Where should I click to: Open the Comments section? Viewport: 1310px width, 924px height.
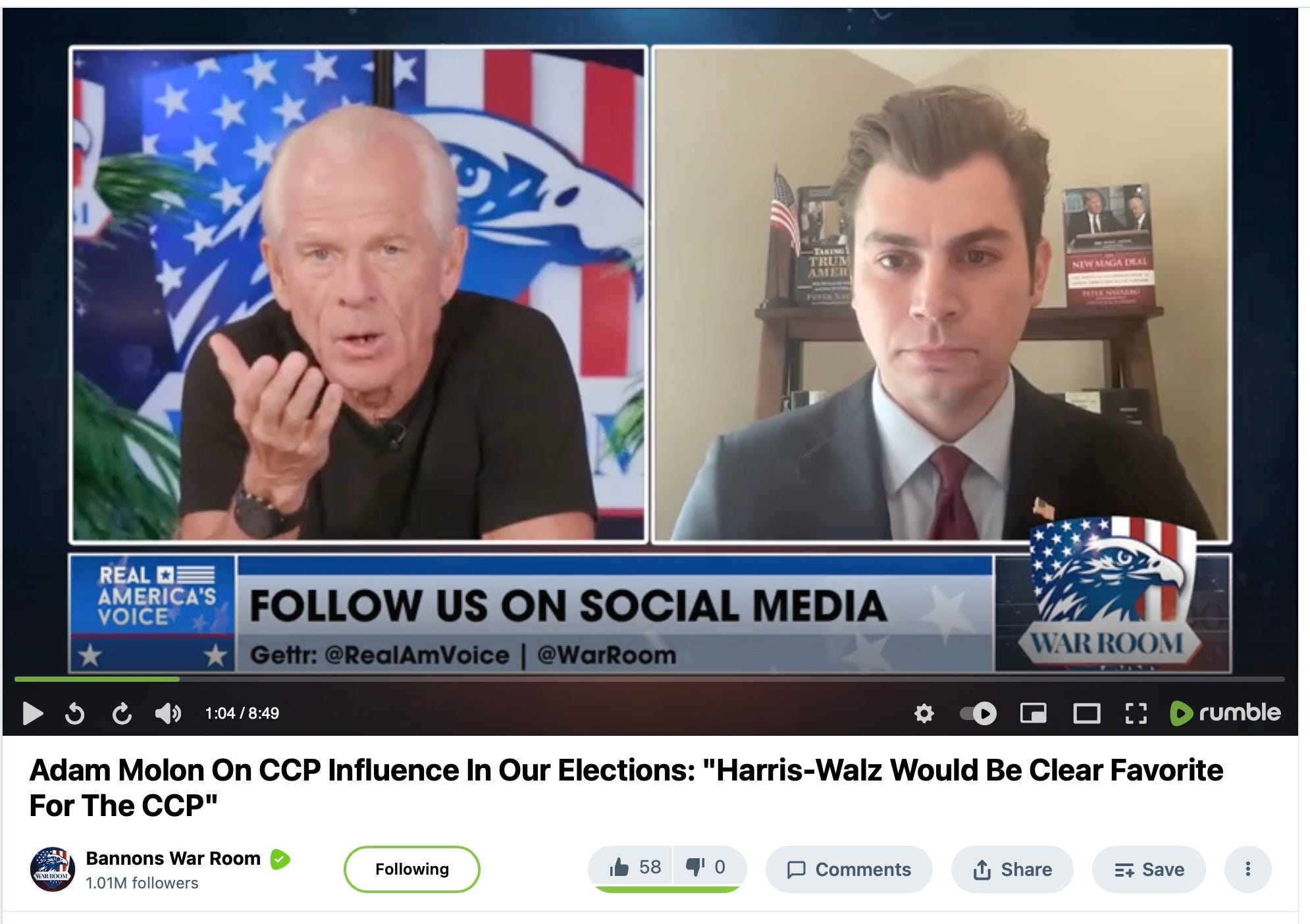pyautogui.click(x=849, y=869)
